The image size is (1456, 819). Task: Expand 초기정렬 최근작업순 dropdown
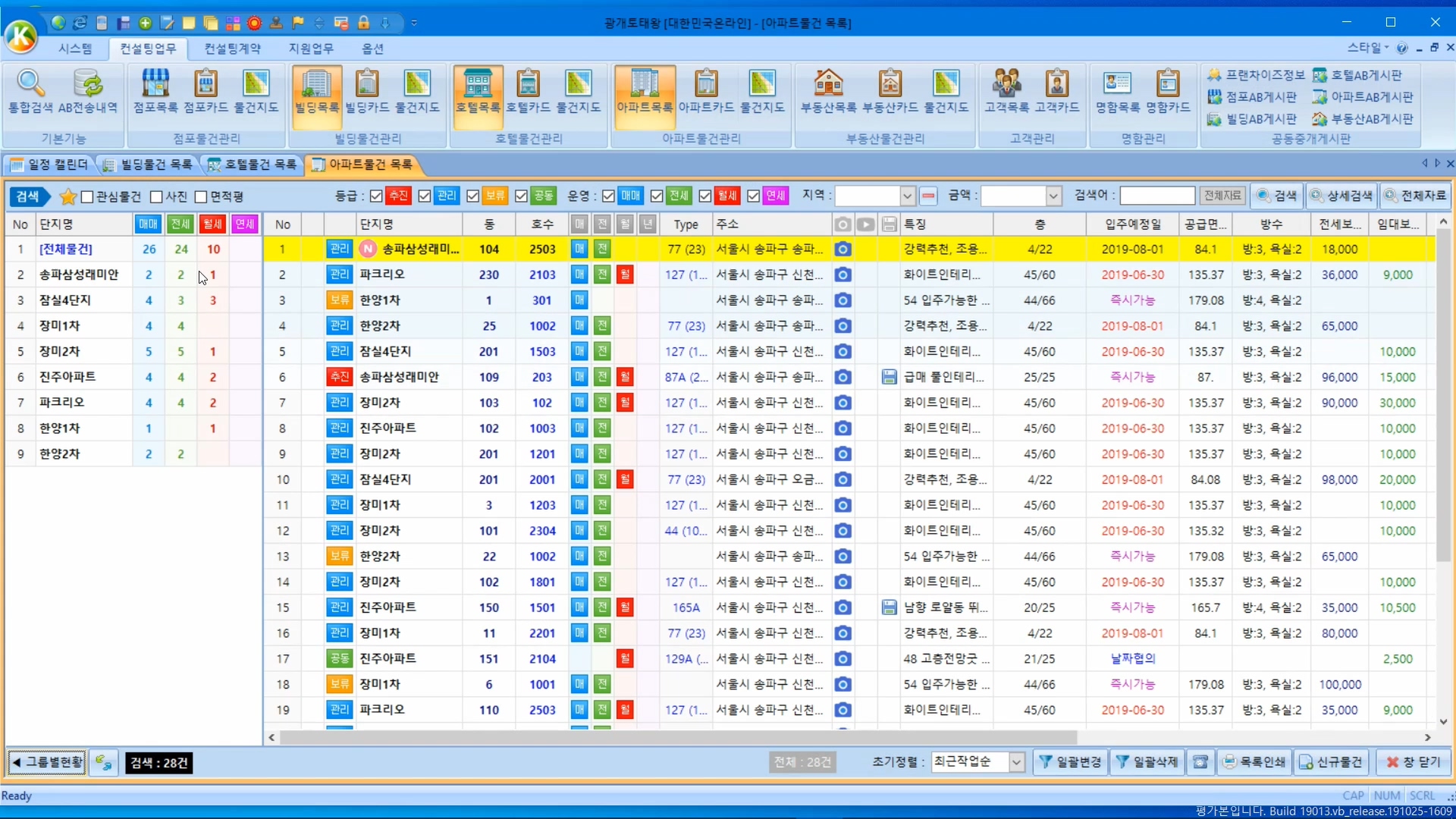[1016, 762]
